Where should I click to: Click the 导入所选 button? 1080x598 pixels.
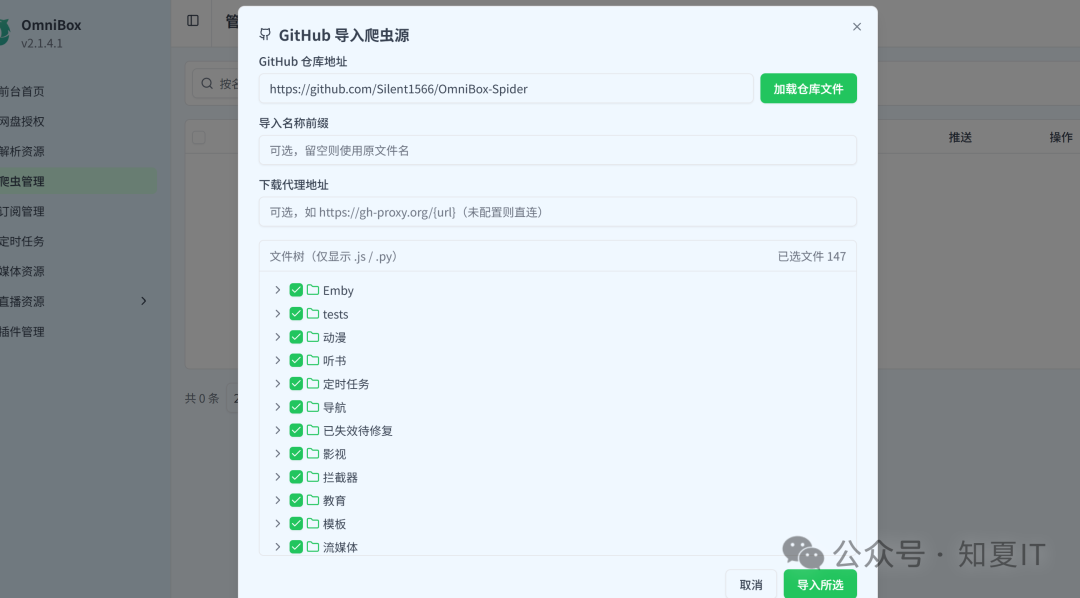pos(820,584)
